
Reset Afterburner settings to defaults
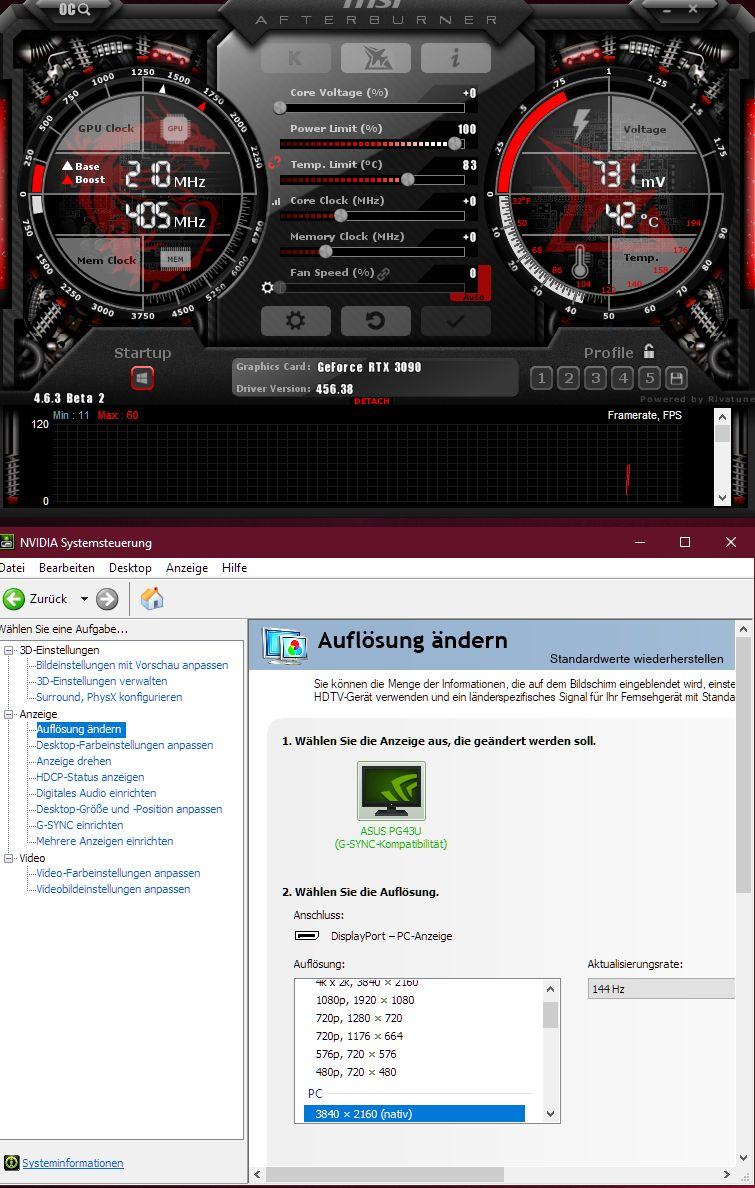[x=375, y=320]
